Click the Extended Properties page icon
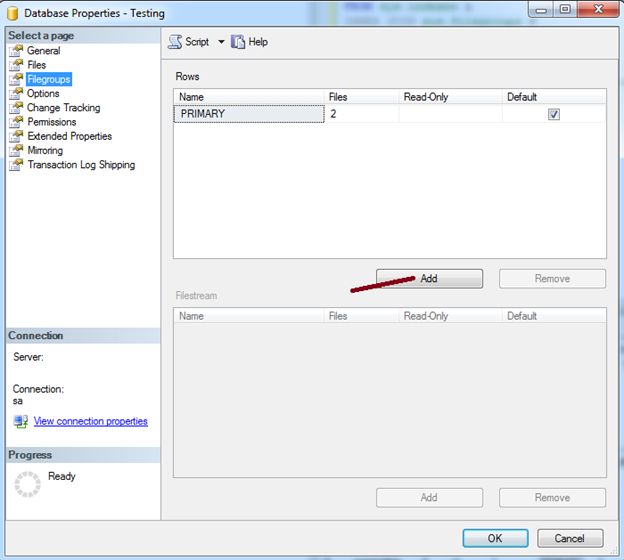Screen dimensions: 624x560 click(x=16, y=136)
